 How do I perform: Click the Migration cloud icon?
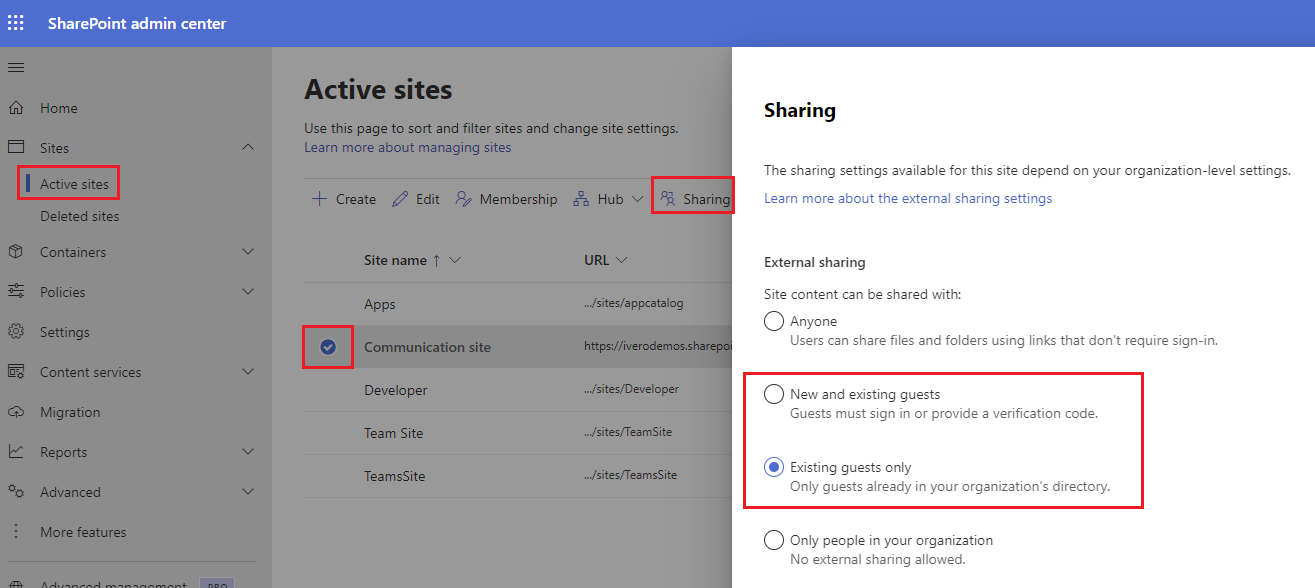16,411
